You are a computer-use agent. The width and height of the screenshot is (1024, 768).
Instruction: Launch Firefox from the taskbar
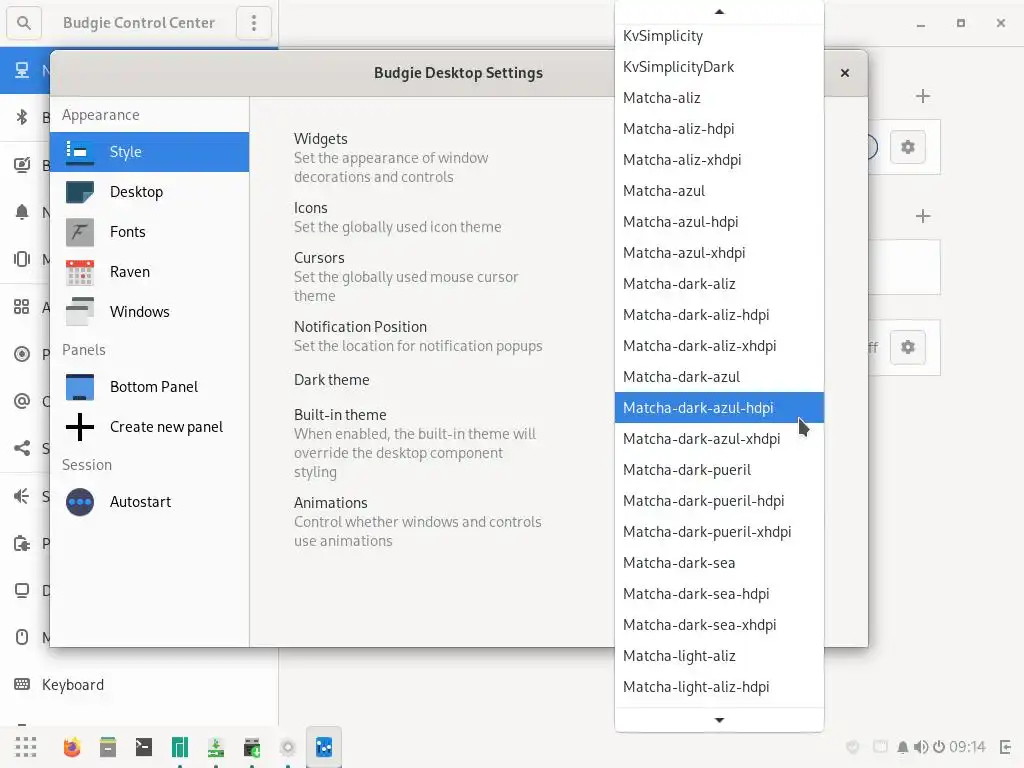[x=72, y=746]
